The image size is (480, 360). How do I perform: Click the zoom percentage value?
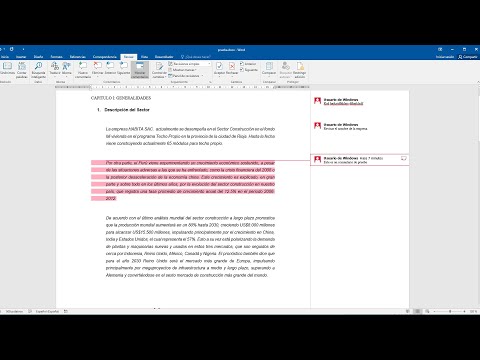click(x=473, y=311)
